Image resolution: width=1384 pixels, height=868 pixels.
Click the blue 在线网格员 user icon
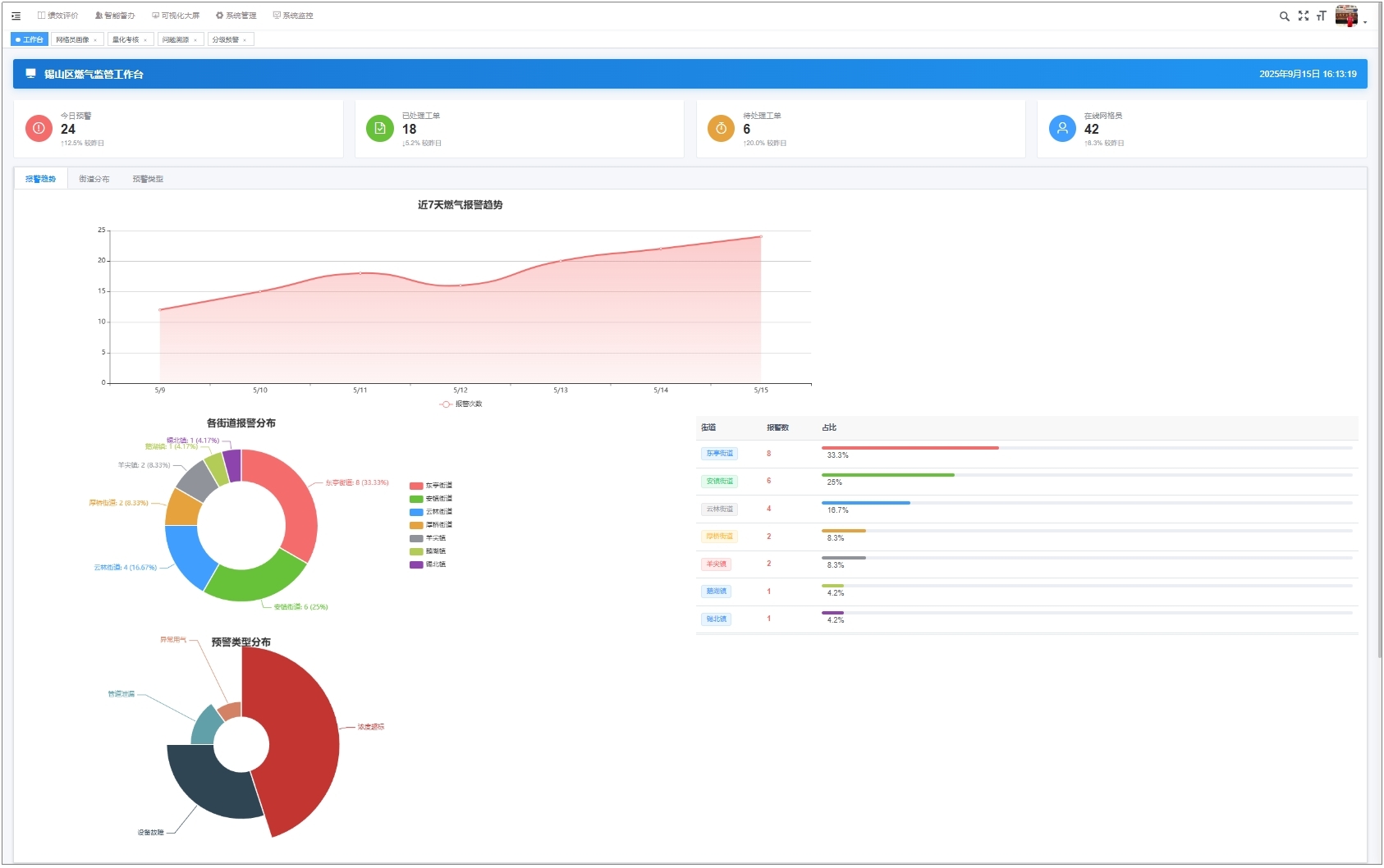(1062, 129)
